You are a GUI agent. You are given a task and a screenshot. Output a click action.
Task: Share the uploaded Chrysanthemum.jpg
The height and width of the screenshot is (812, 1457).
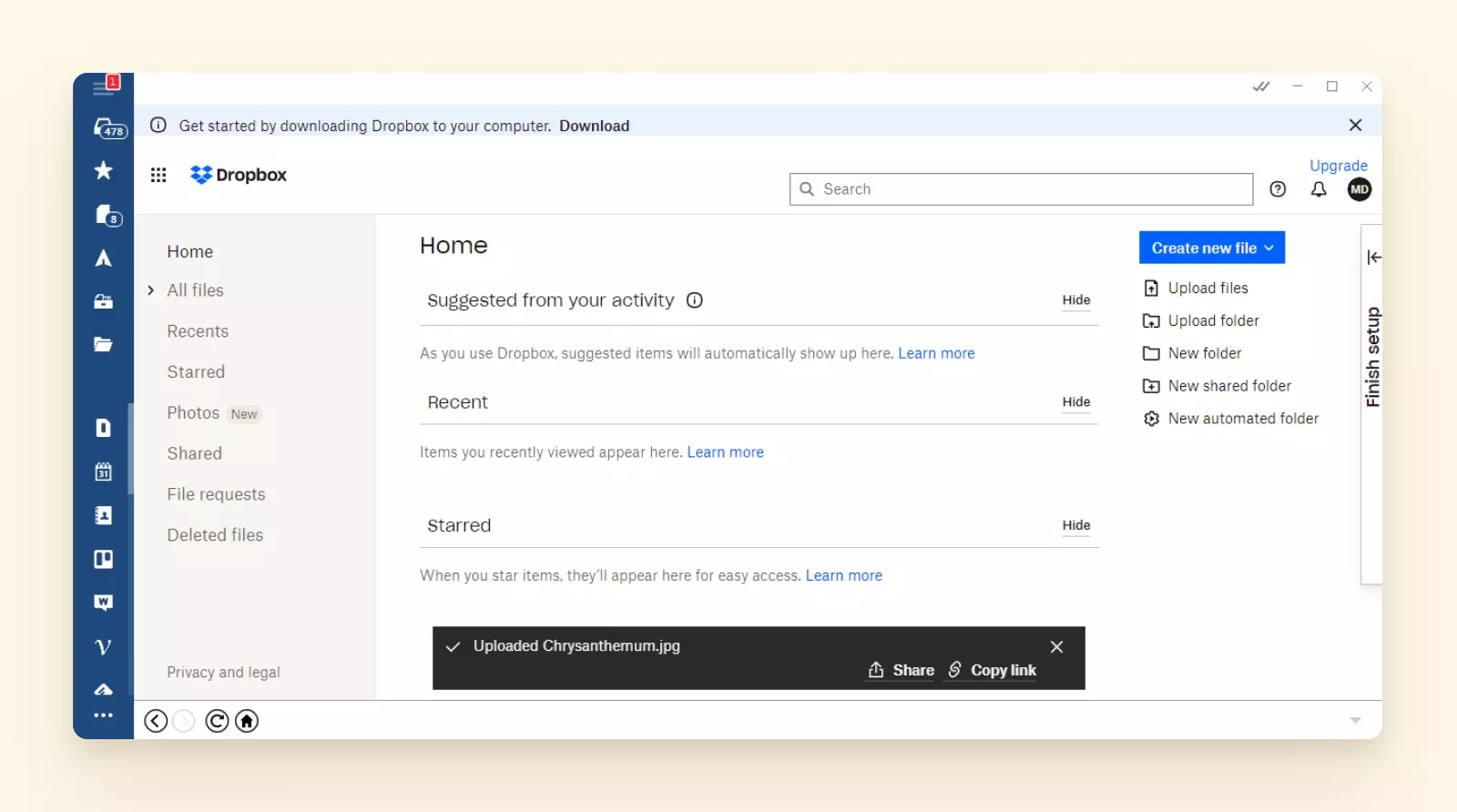(x=901, y=670)
